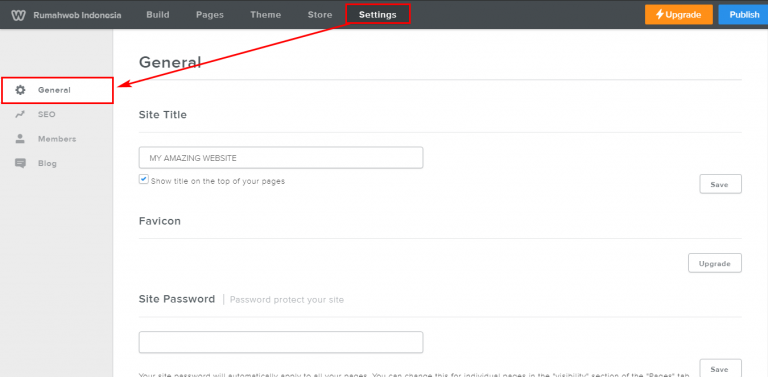Click the lightning bolt on Upgrade

660,15
